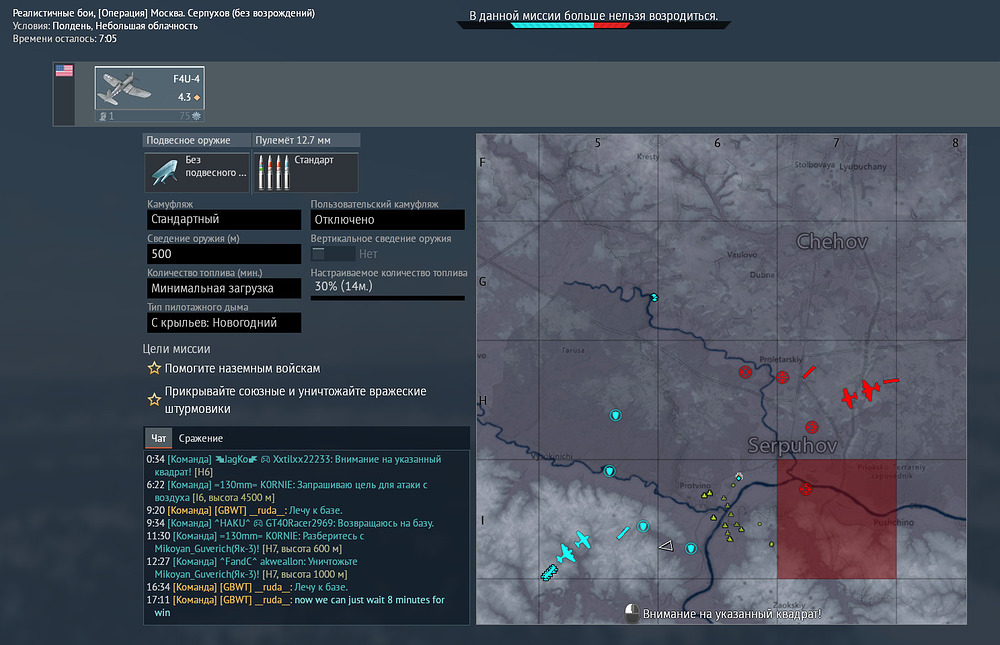Click the right red enemy plane
The height and width of the screenshot is (645, 1000).
(870, 389)
